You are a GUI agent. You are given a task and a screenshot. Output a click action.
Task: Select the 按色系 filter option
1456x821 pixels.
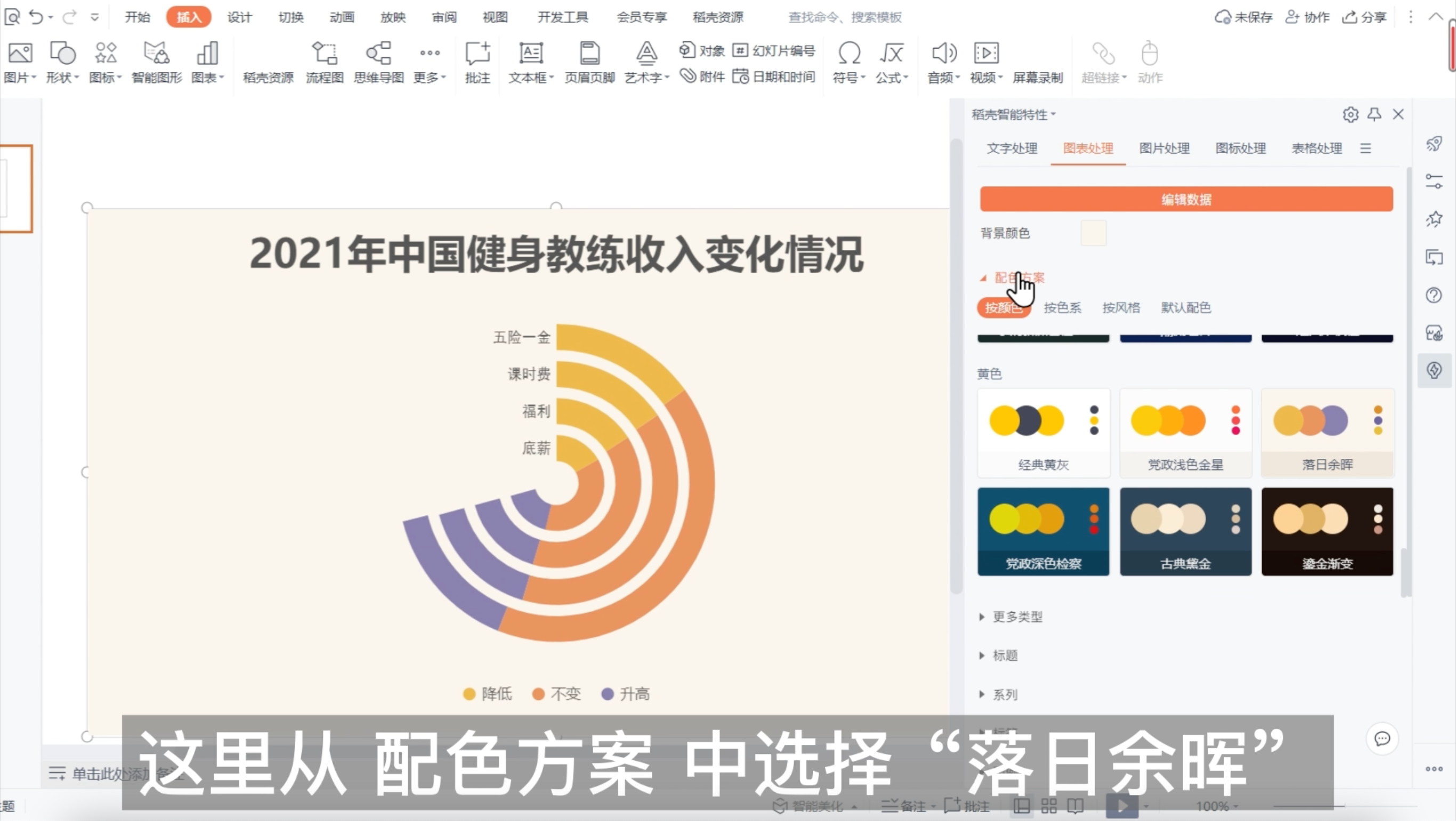click(1062, 308)
